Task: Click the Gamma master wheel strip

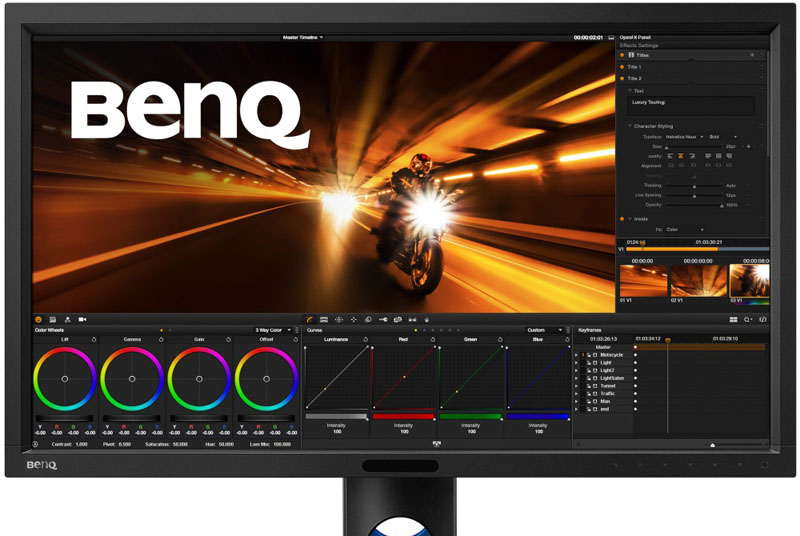Action: 132,418
